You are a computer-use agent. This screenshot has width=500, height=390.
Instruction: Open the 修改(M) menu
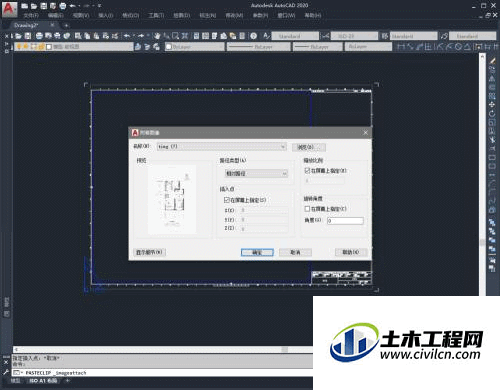[234, 15]
